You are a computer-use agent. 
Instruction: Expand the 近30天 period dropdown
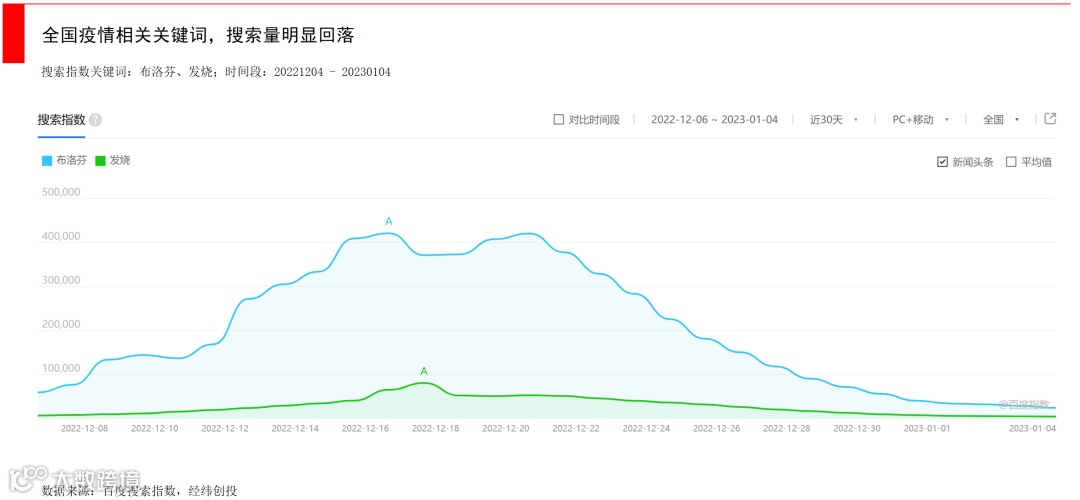coord(834,120)
